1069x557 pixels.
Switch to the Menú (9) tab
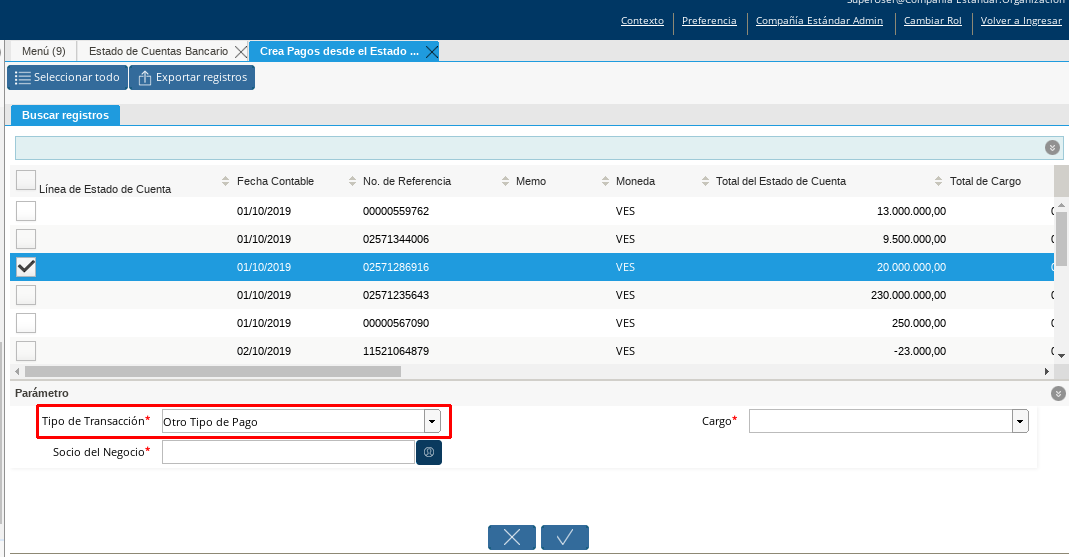coord(44,51)
